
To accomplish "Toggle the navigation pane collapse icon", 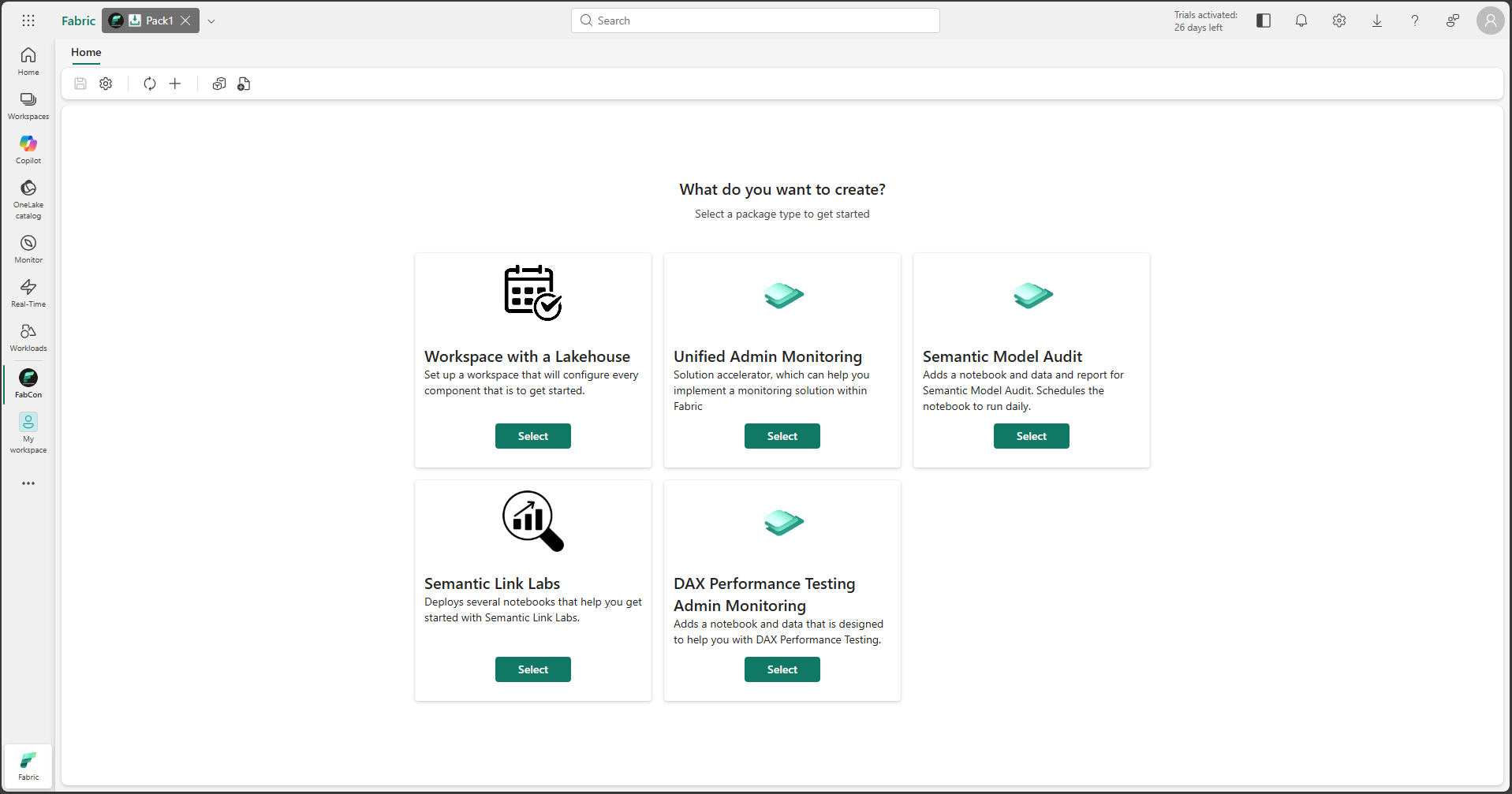I will point(1263,21).
